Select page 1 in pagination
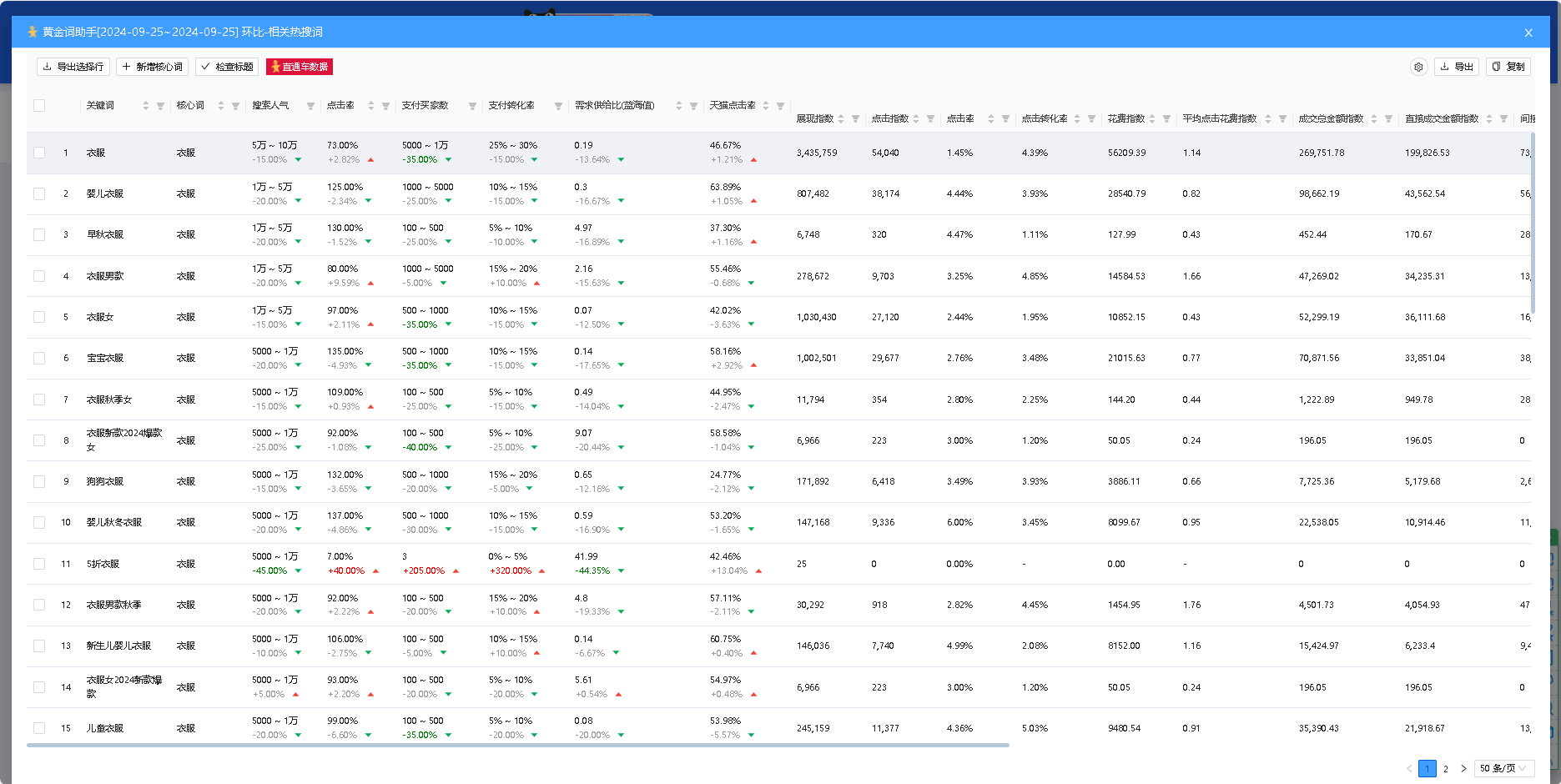Viewport: 1561px width, 784px height. (1428, 769)
